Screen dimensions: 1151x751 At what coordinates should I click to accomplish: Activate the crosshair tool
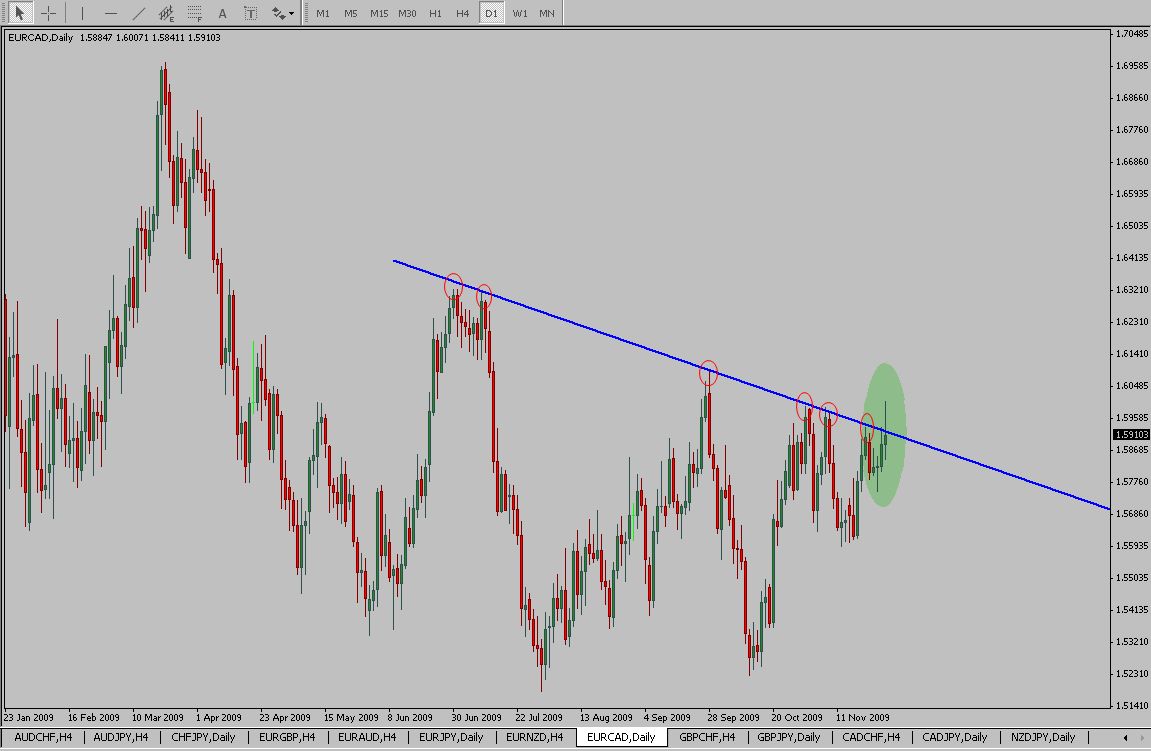click(x=47, y=14)
